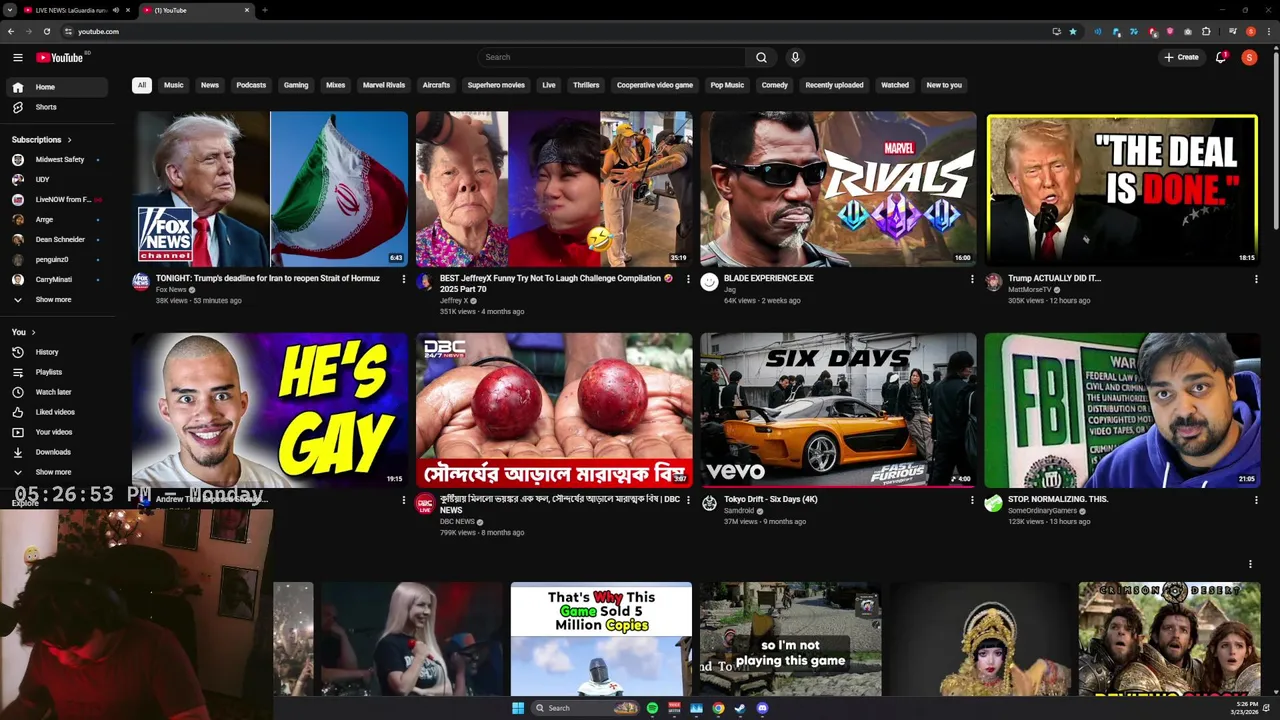1280x720 pixels.
Task: Click the YouTube logo
Action: (60, 57)
